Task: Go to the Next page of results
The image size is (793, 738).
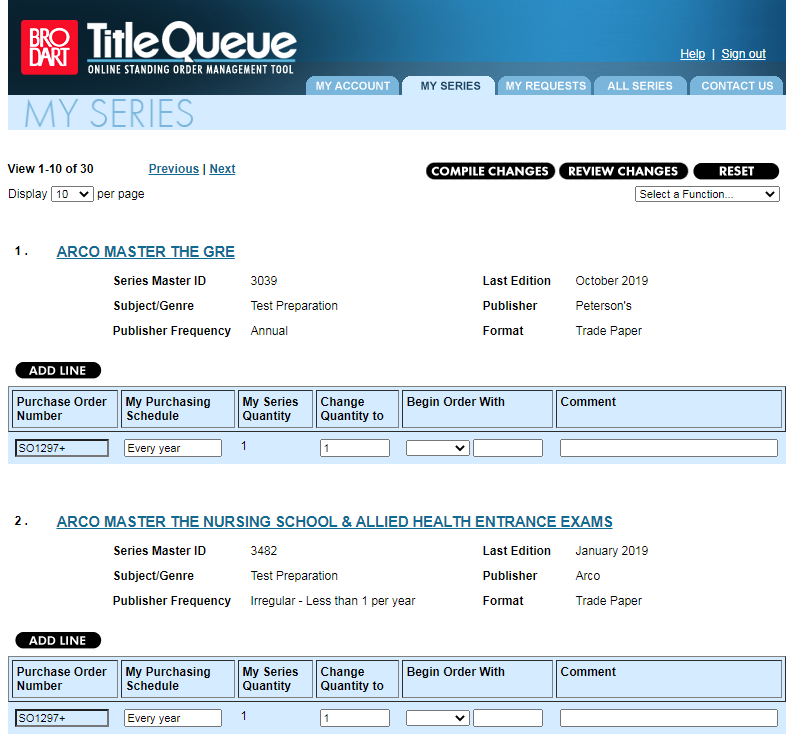Action: [222, 169]
